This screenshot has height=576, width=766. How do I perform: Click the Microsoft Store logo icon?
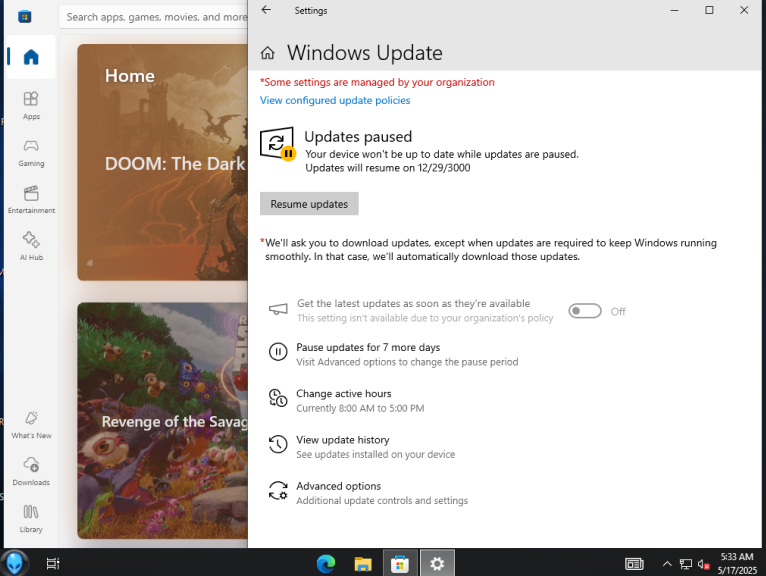24,17
